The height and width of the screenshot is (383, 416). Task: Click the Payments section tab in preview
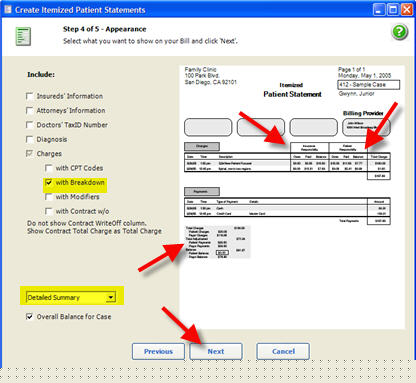coord(202,191)
